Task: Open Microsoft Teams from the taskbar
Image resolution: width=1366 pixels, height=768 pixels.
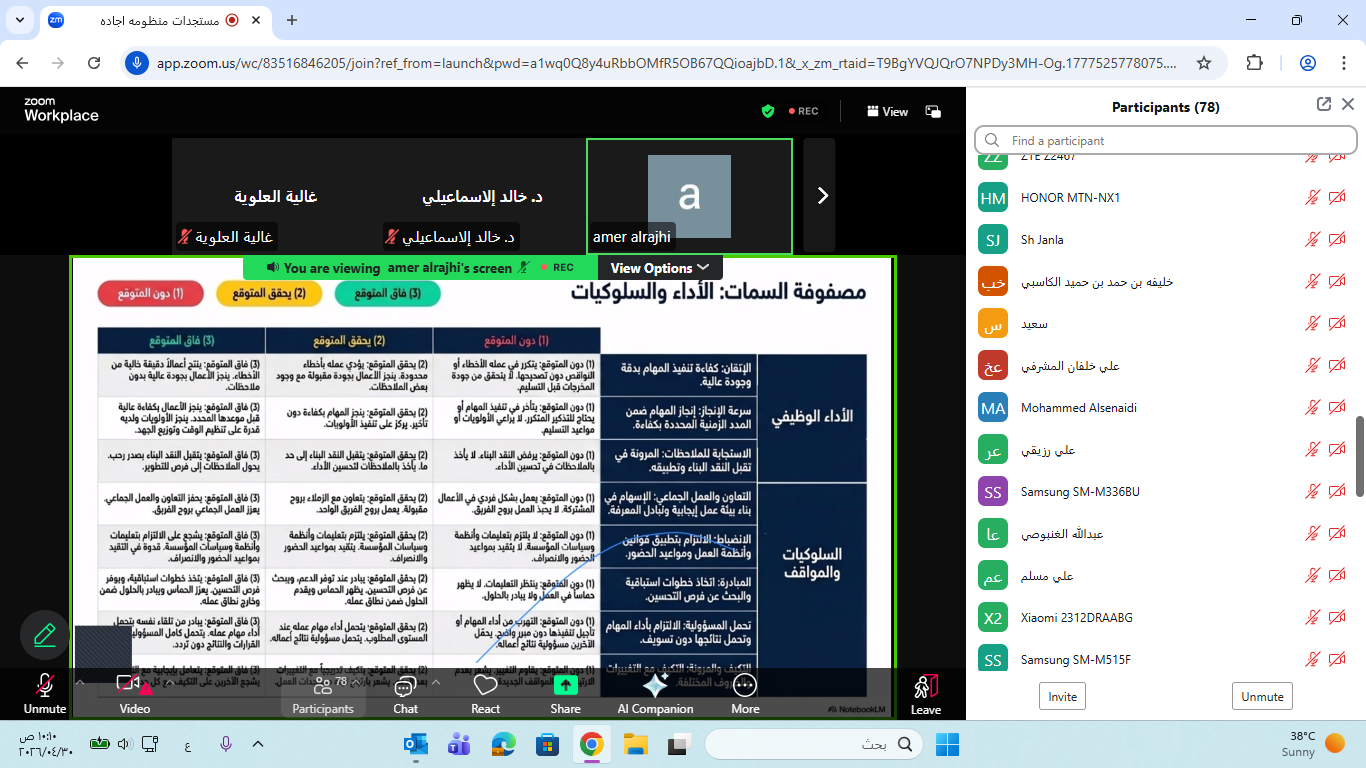Action: 459,744
